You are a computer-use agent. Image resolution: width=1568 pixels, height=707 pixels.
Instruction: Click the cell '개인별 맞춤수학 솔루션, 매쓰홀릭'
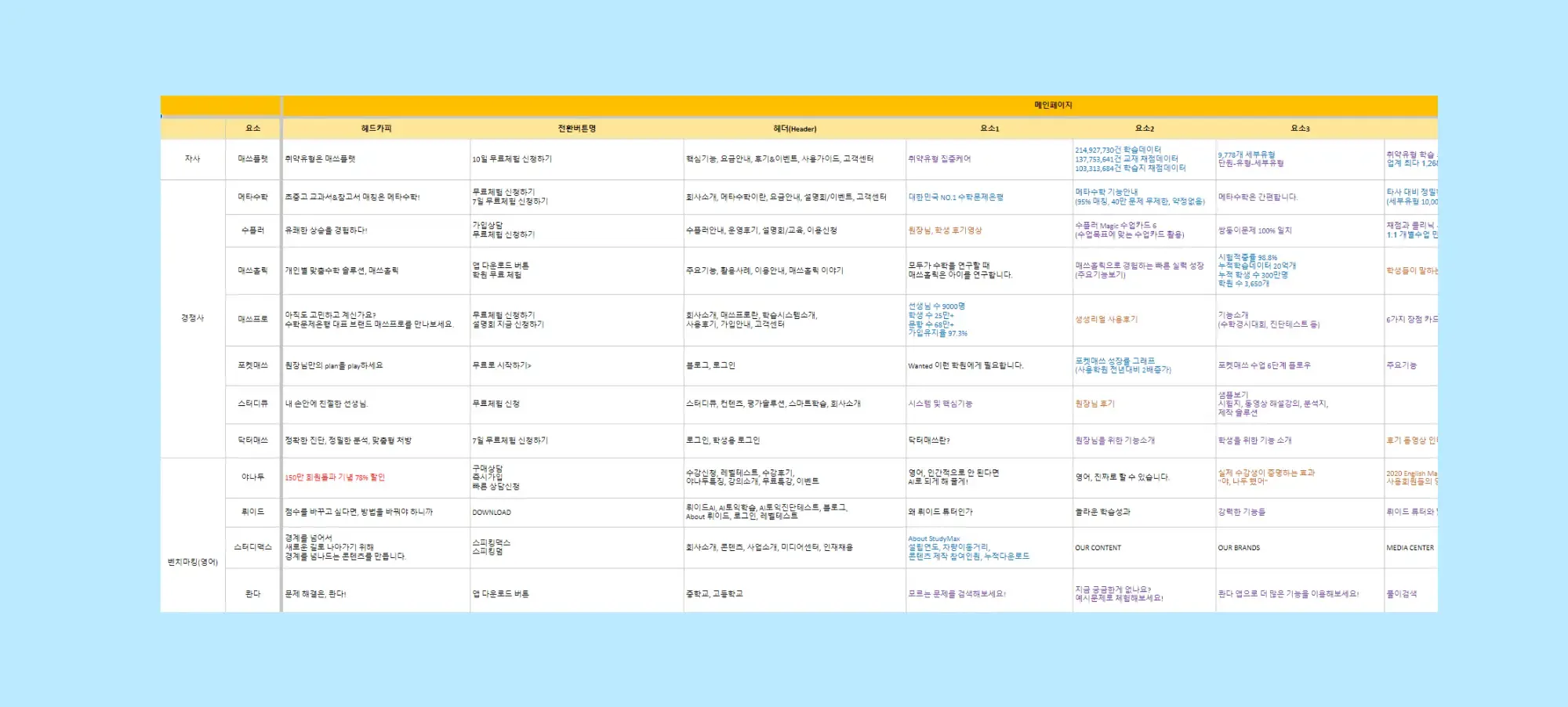[376, 270]
